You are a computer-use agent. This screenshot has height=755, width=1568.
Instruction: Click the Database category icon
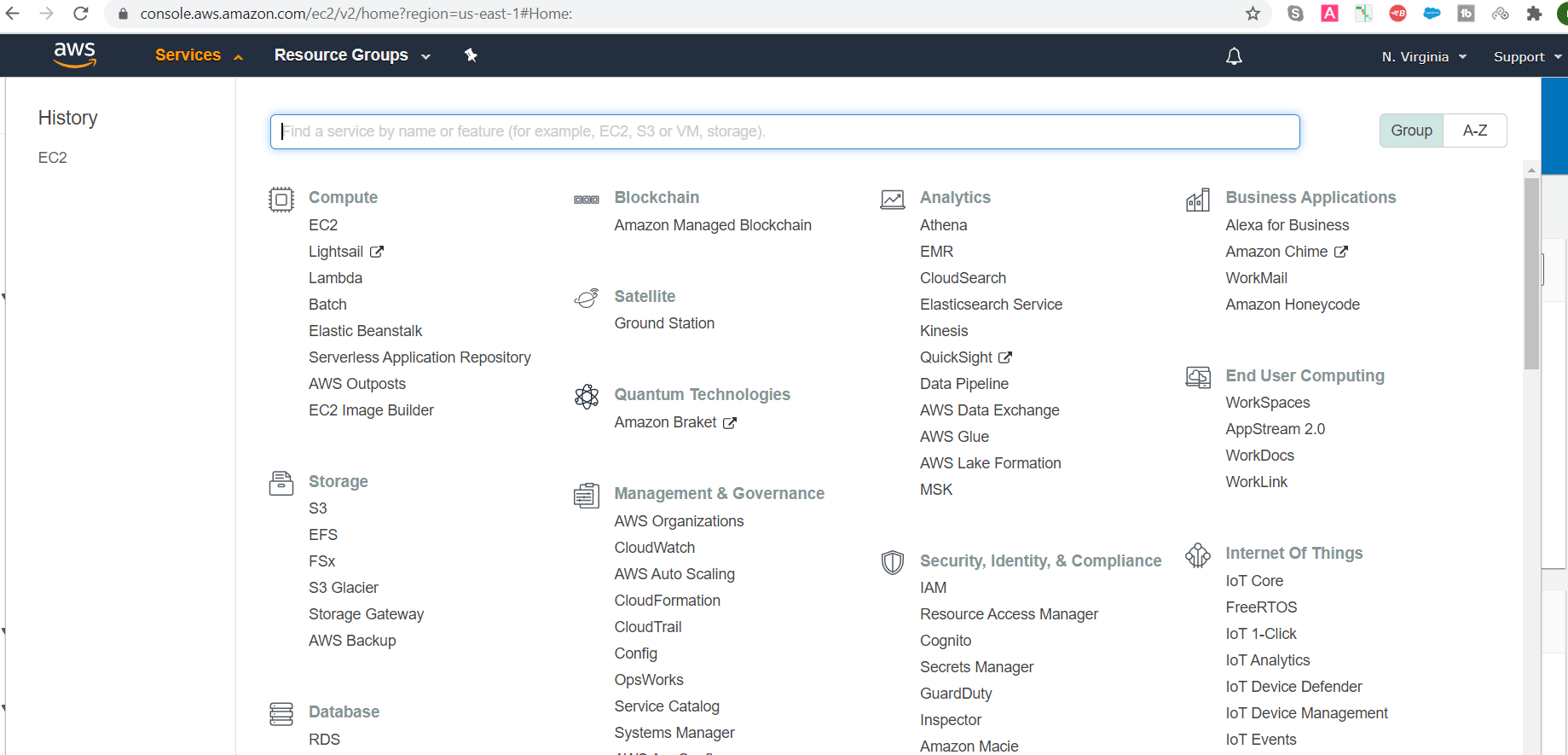281,713
